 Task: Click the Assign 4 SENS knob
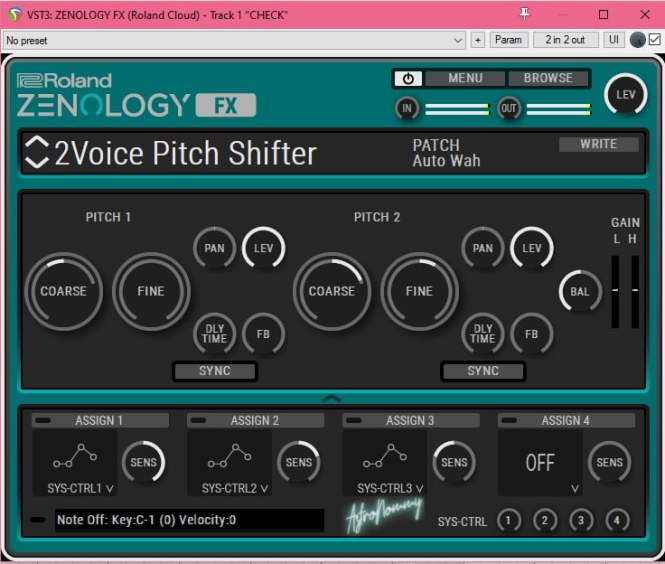pos(609,462)
